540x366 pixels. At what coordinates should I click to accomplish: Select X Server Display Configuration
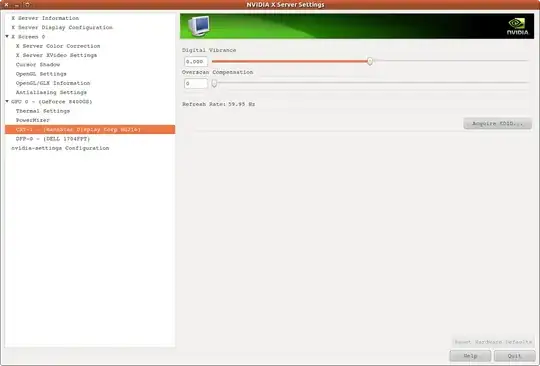coord(62,27)
